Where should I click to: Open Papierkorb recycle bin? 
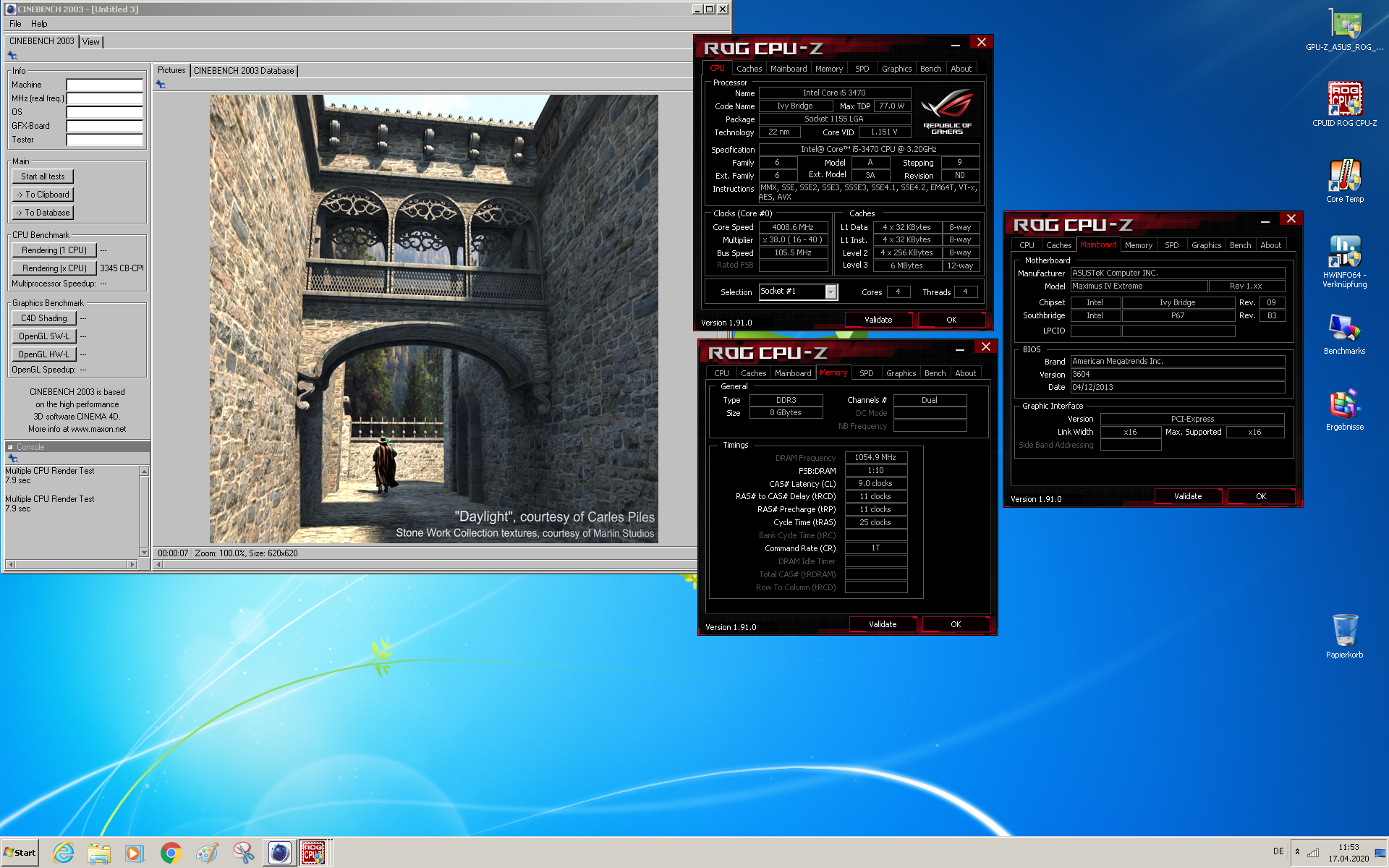[1344, 635]
